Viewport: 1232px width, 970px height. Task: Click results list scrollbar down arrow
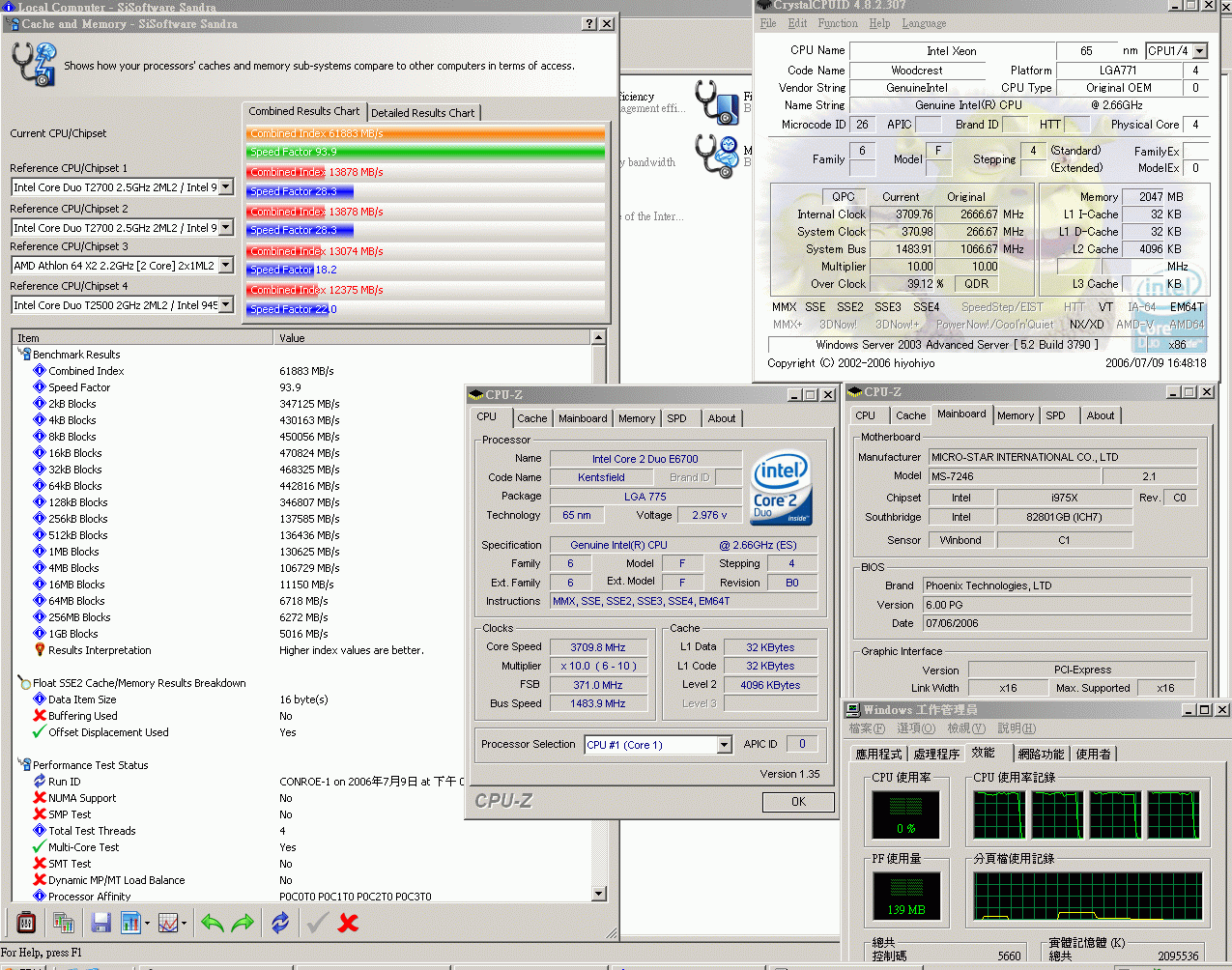[x=598, y=894]
